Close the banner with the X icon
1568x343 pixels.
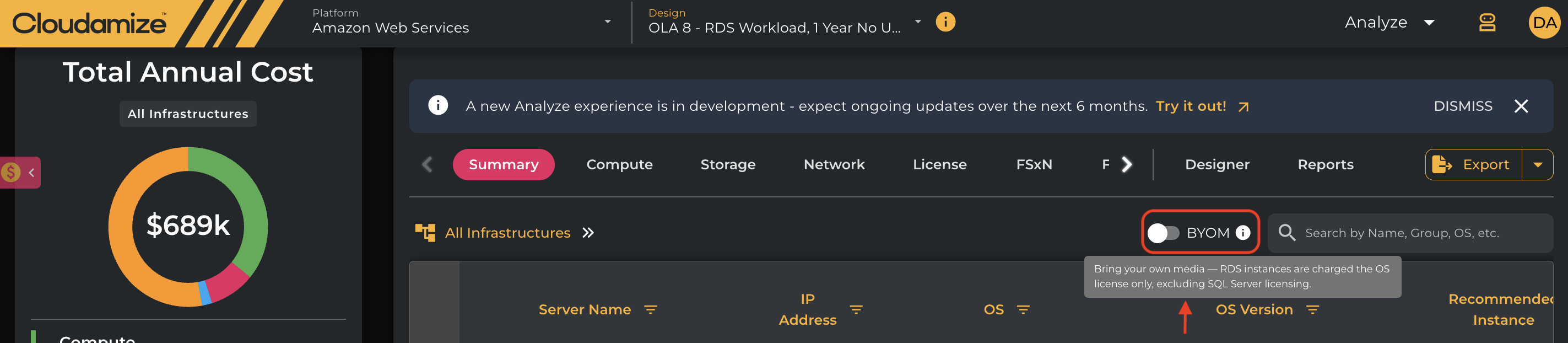(x=1521, y=106)
